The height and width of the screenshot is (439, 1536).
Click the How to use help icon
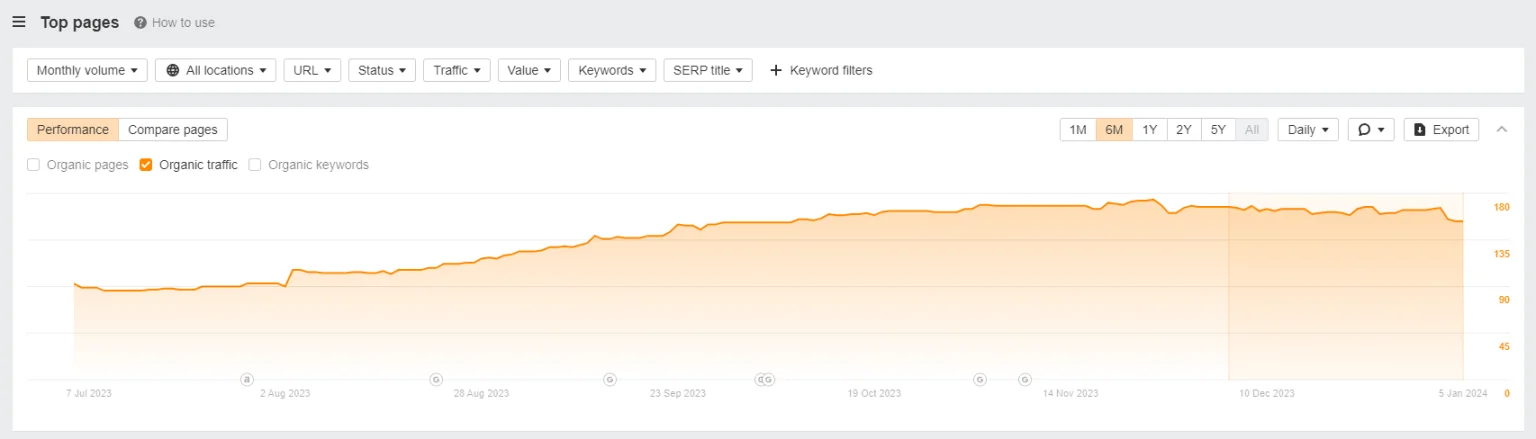point(140,22)
